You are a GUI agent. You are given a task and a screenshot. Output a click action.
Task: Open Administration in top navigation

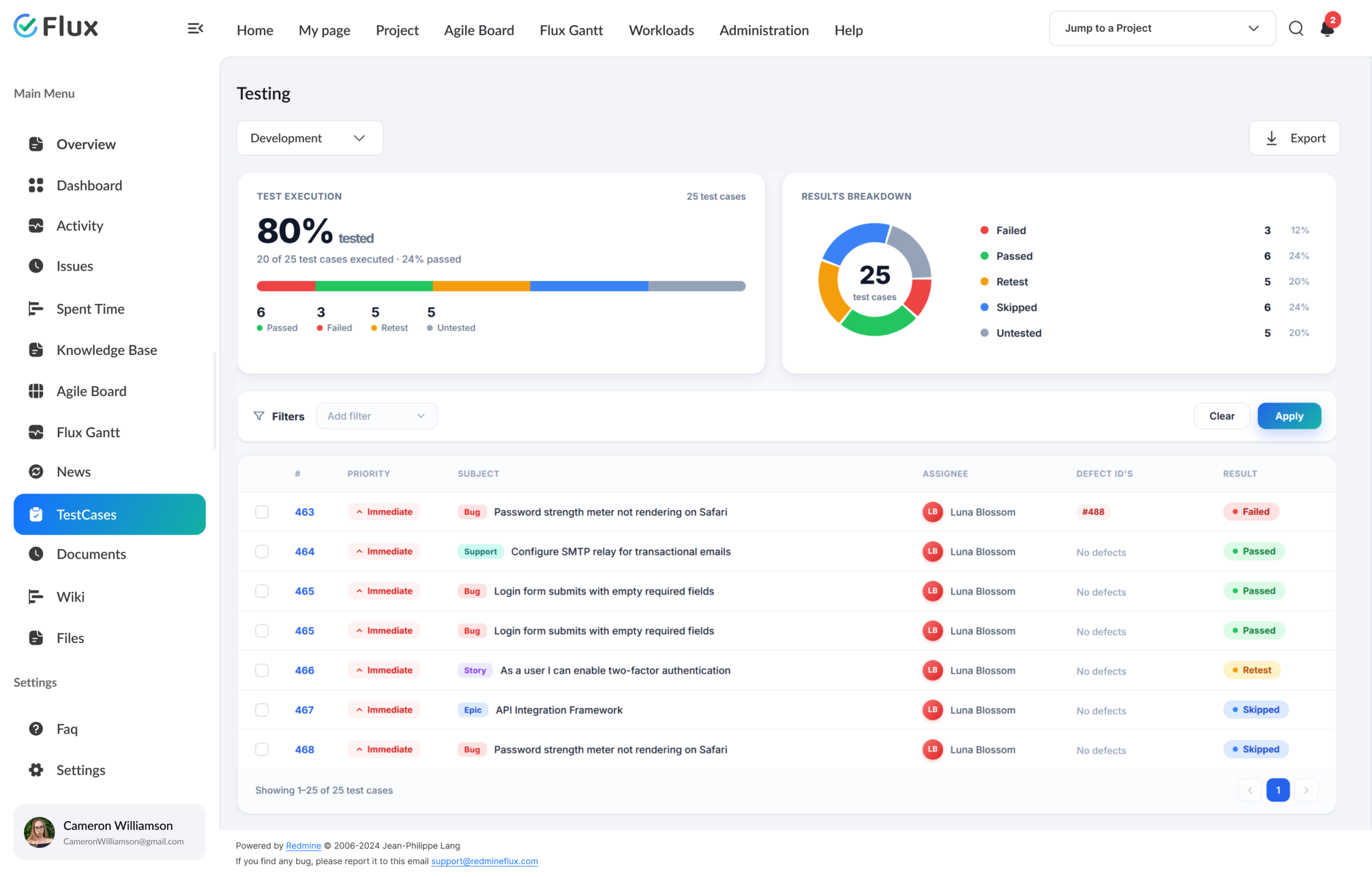coord(764,29)
